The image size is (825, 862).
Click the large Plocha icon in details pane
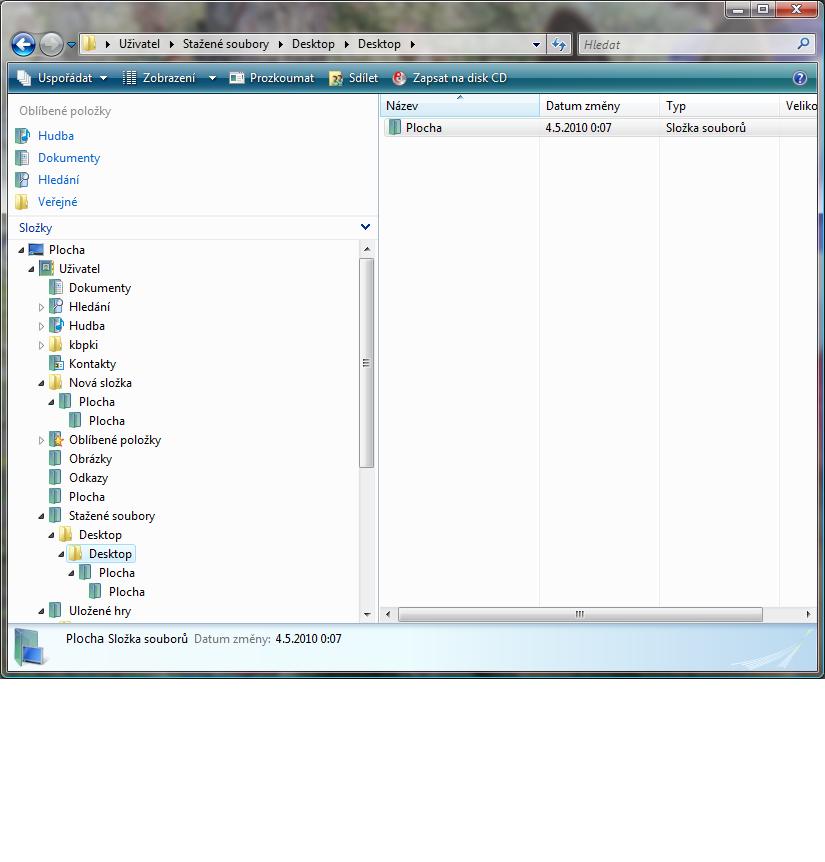pyautogui.click(x=29, y=647)
